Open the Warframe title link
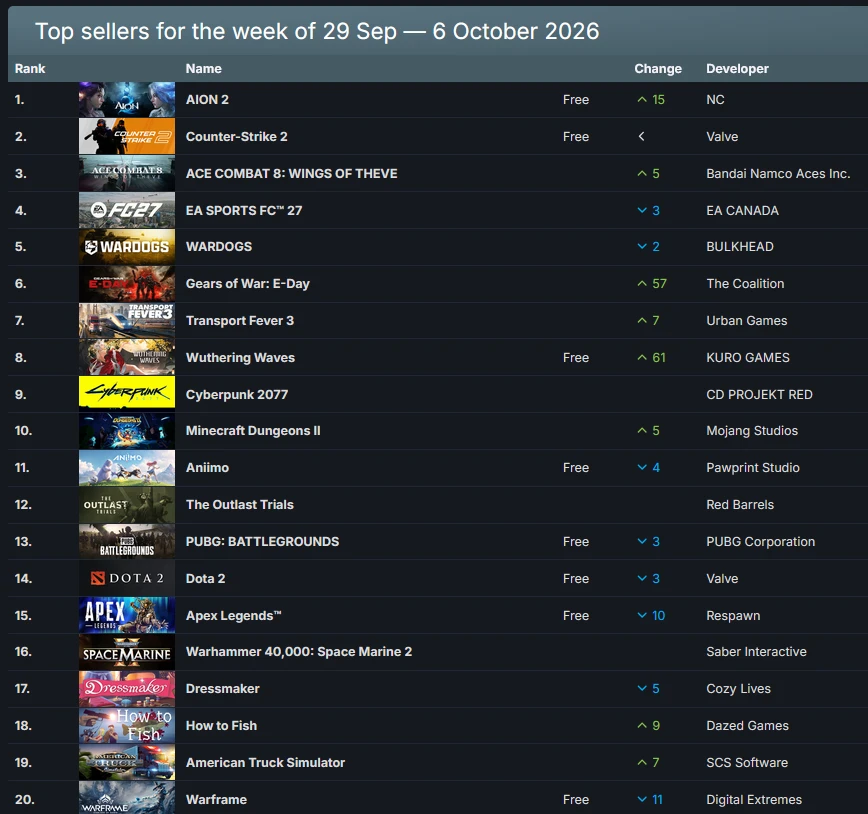 pos(216,800)
